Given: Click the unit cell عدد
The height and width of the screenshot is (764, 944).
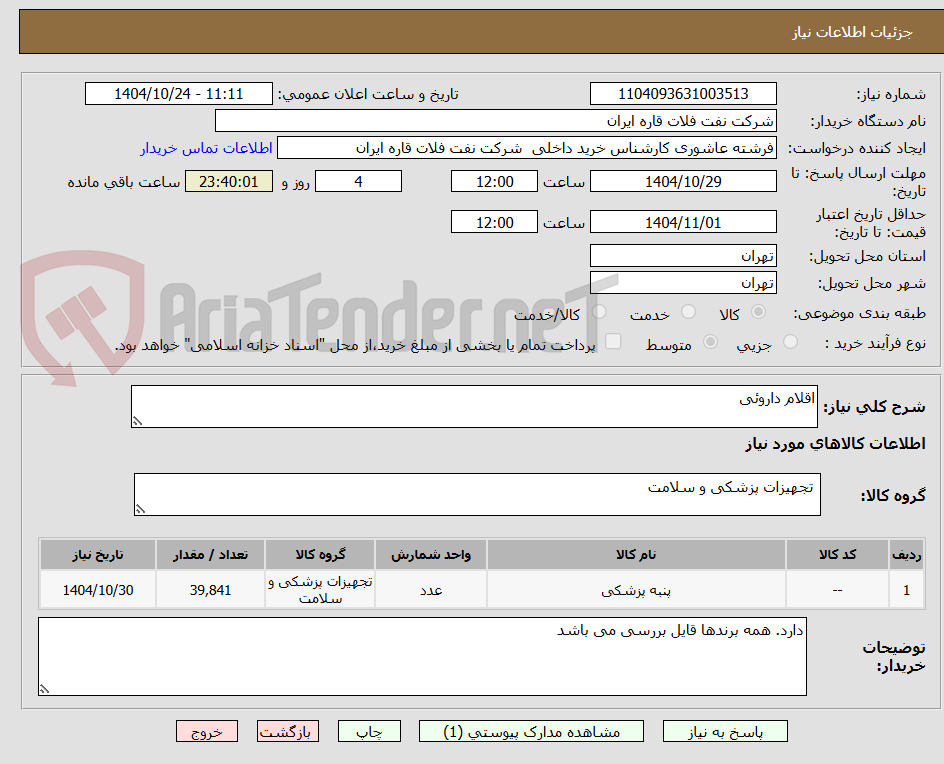Looking at the screenshot, I should coord(431,590).
